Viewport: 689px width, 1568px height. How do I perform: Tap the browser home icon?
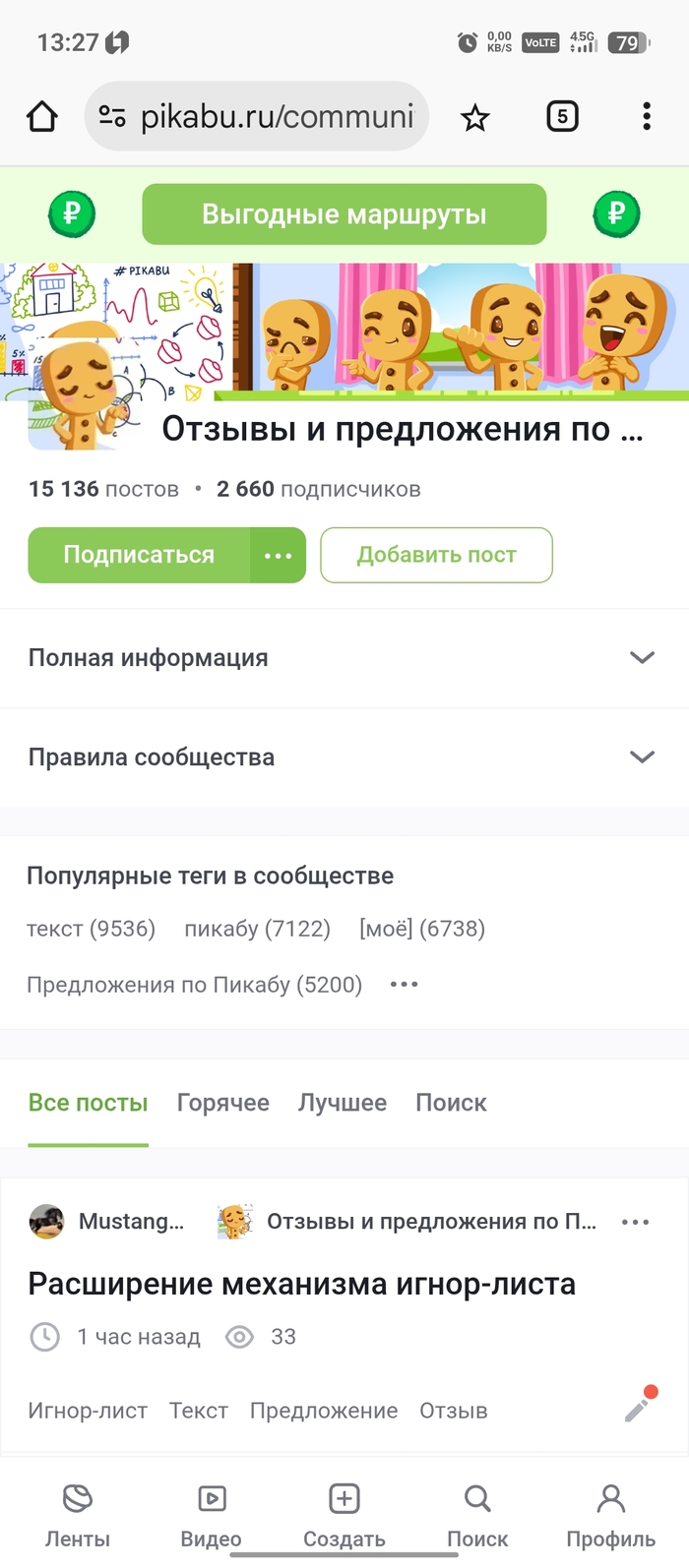(41, 117)
